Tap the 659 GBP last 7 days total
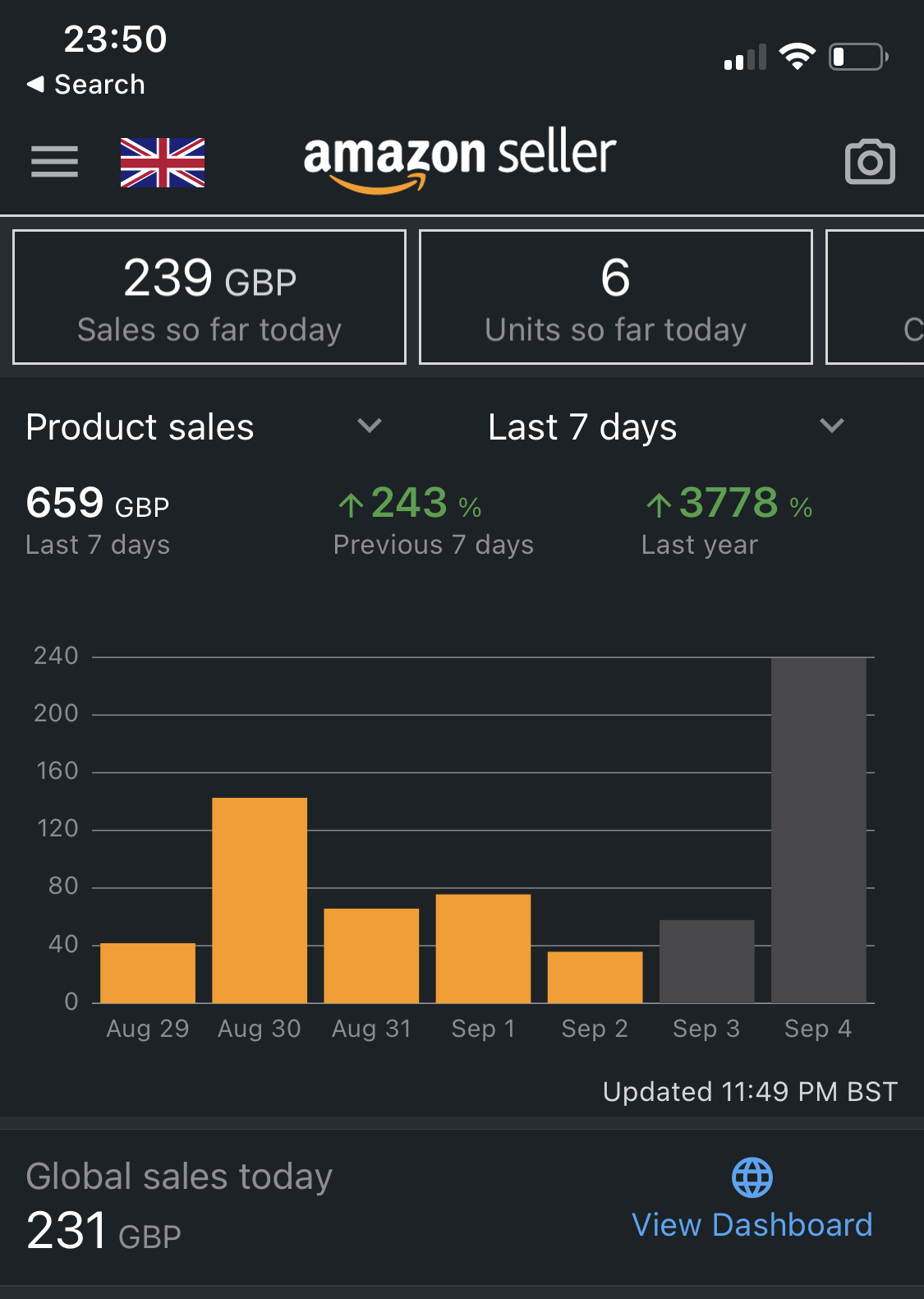Image resolution: width=924 pixels, height=1299 pixels. point(98,503)
